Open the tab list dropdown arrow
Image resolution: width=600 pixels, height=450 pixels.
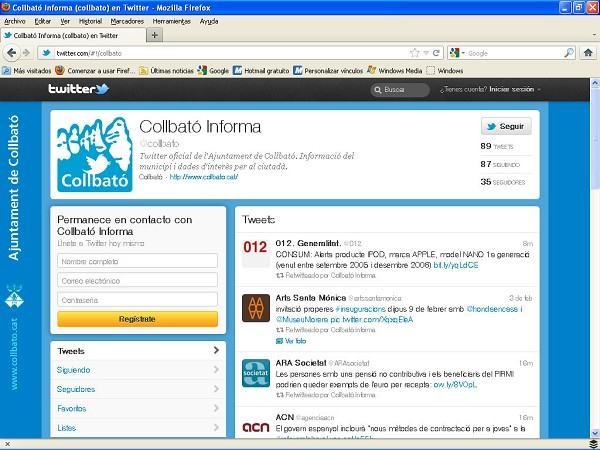(593, 35)
